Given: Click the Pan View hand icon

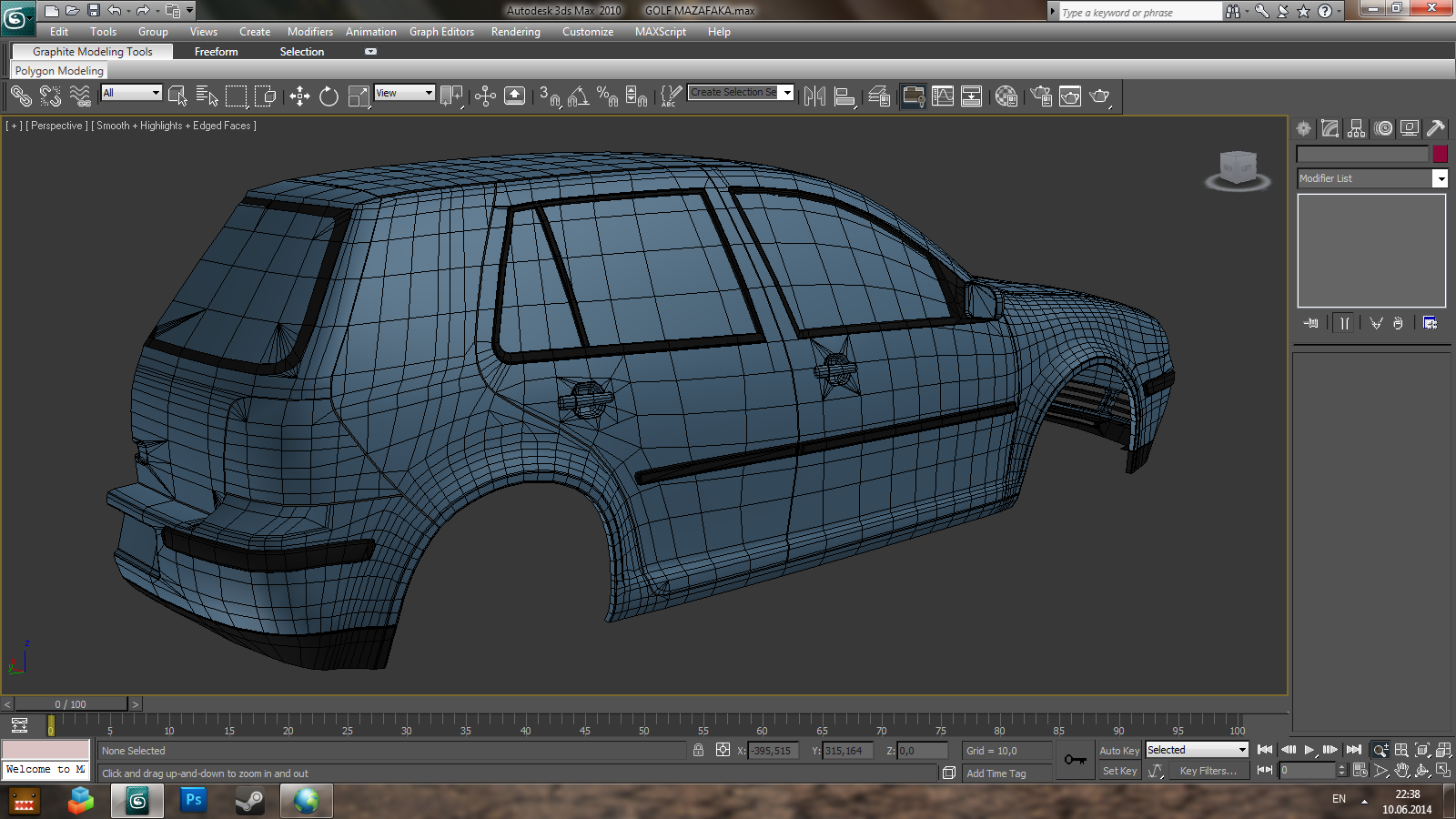Looking at the screenshot, I should [x=1402, y=770].
